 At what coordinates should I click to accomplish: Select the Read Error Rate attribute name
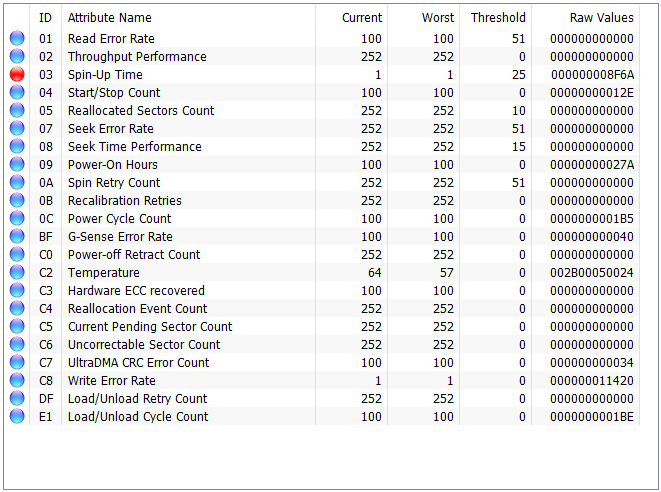pyautogui.click(x=111, y=38)
